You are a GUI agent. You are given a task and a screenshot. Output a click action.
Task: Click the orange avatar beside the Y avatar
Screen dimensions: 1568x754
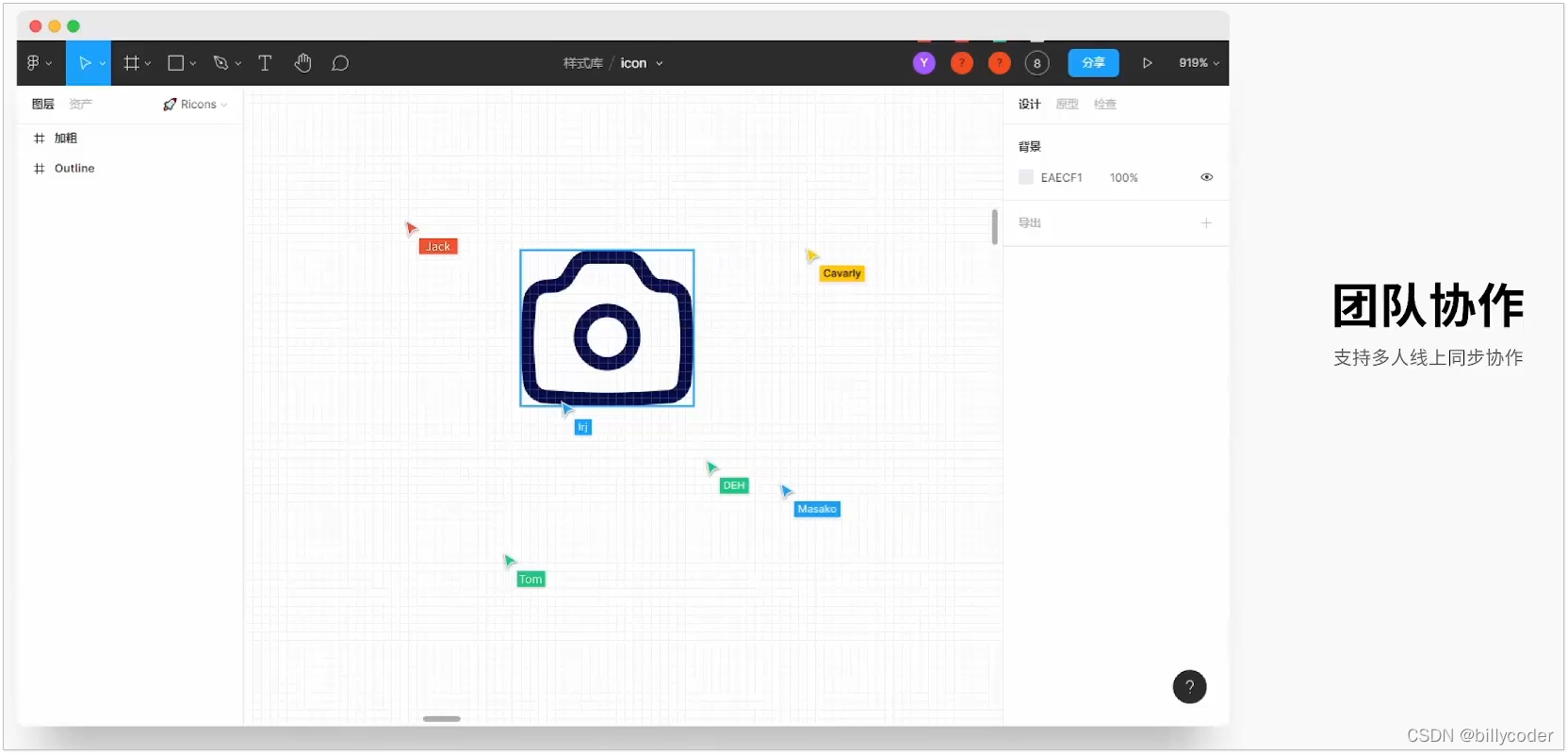(961, 63)
